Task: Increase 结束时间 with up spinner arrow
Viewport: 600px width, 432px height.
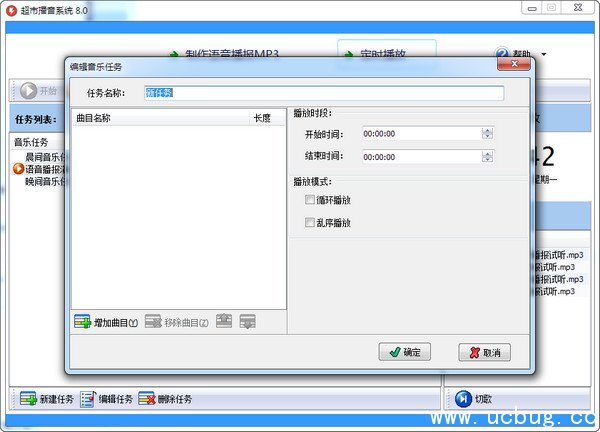Action: click(x=488, y=154)
